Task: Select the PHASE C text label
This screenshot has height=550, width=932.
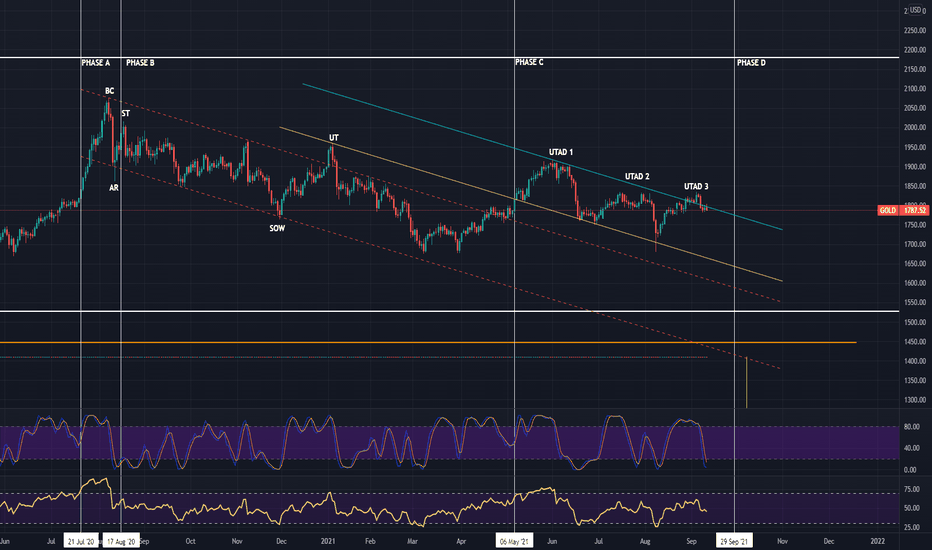Action: point(529,62)
